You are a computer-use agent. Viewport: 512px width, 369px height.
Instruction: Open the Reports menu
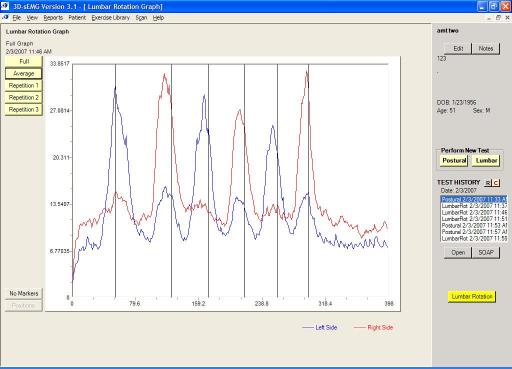[x=53, y=18]
